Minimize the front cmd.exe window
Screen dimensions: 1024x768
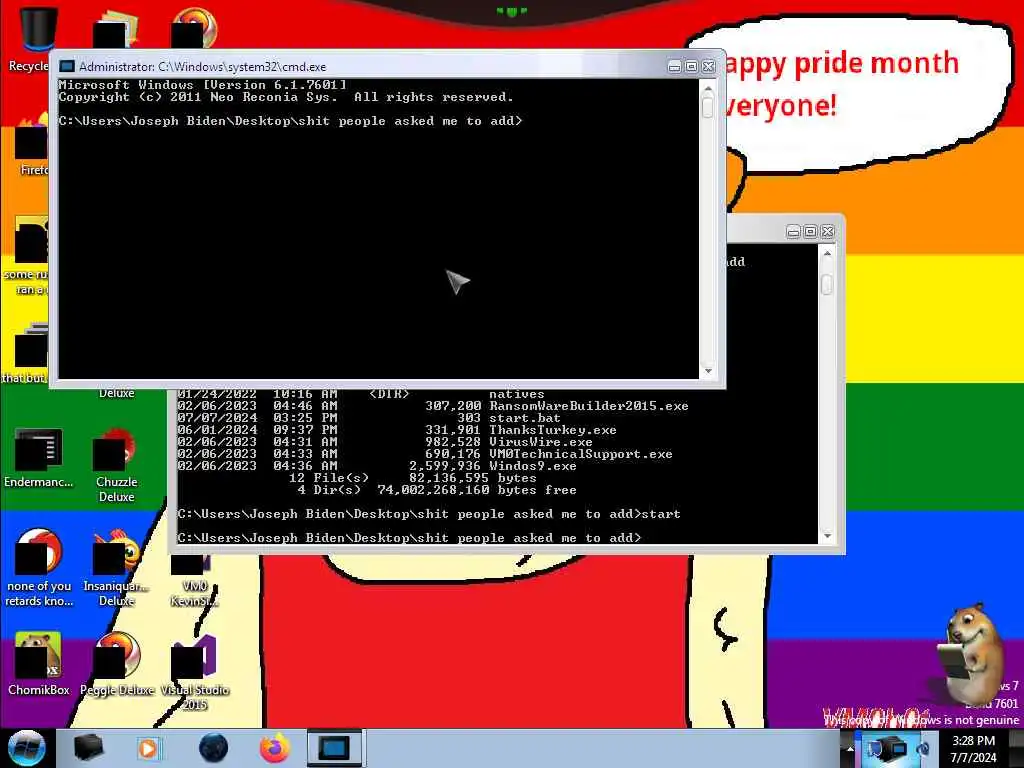675,67
